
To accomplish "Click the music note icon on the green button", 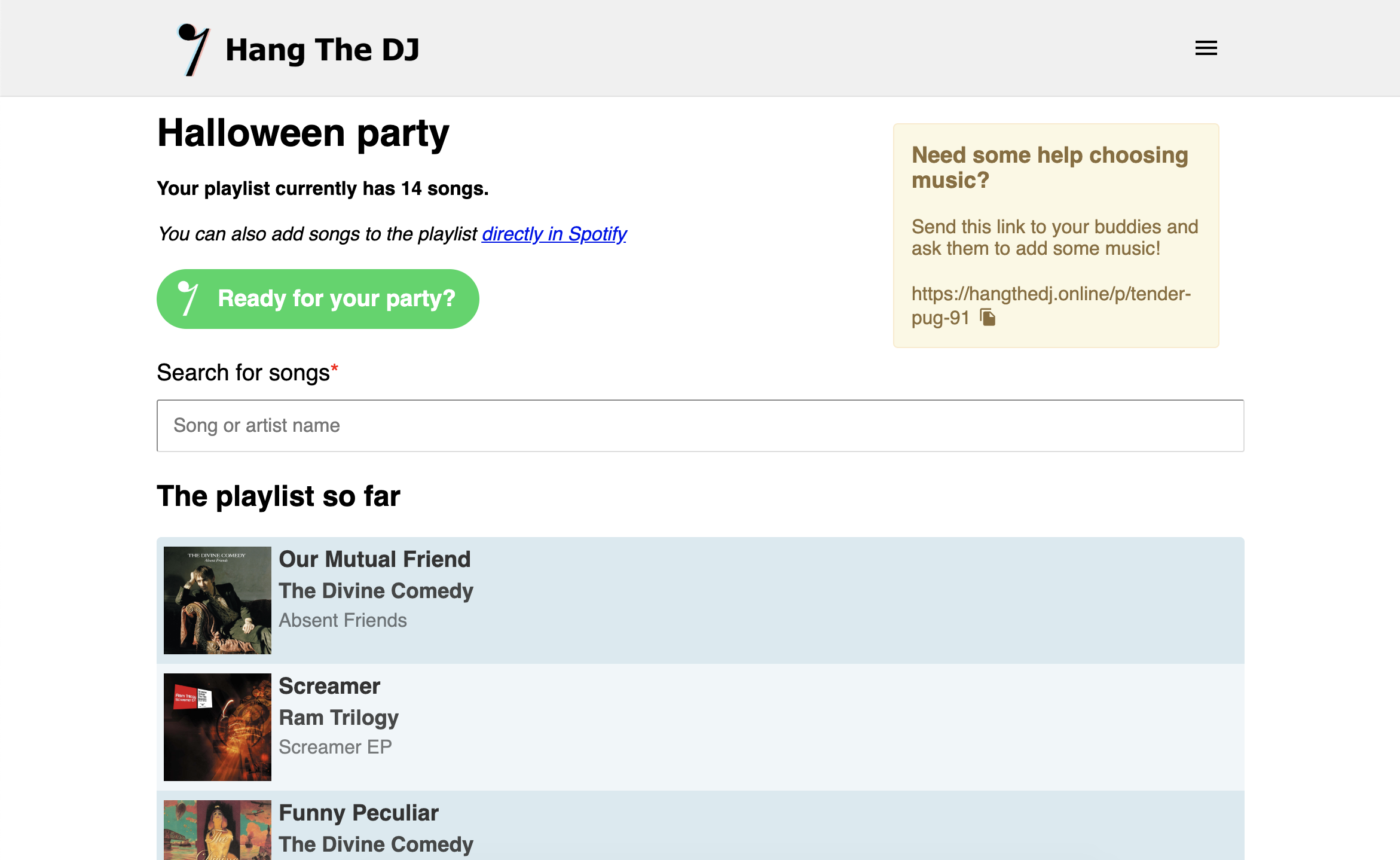I will coord(188,298).
